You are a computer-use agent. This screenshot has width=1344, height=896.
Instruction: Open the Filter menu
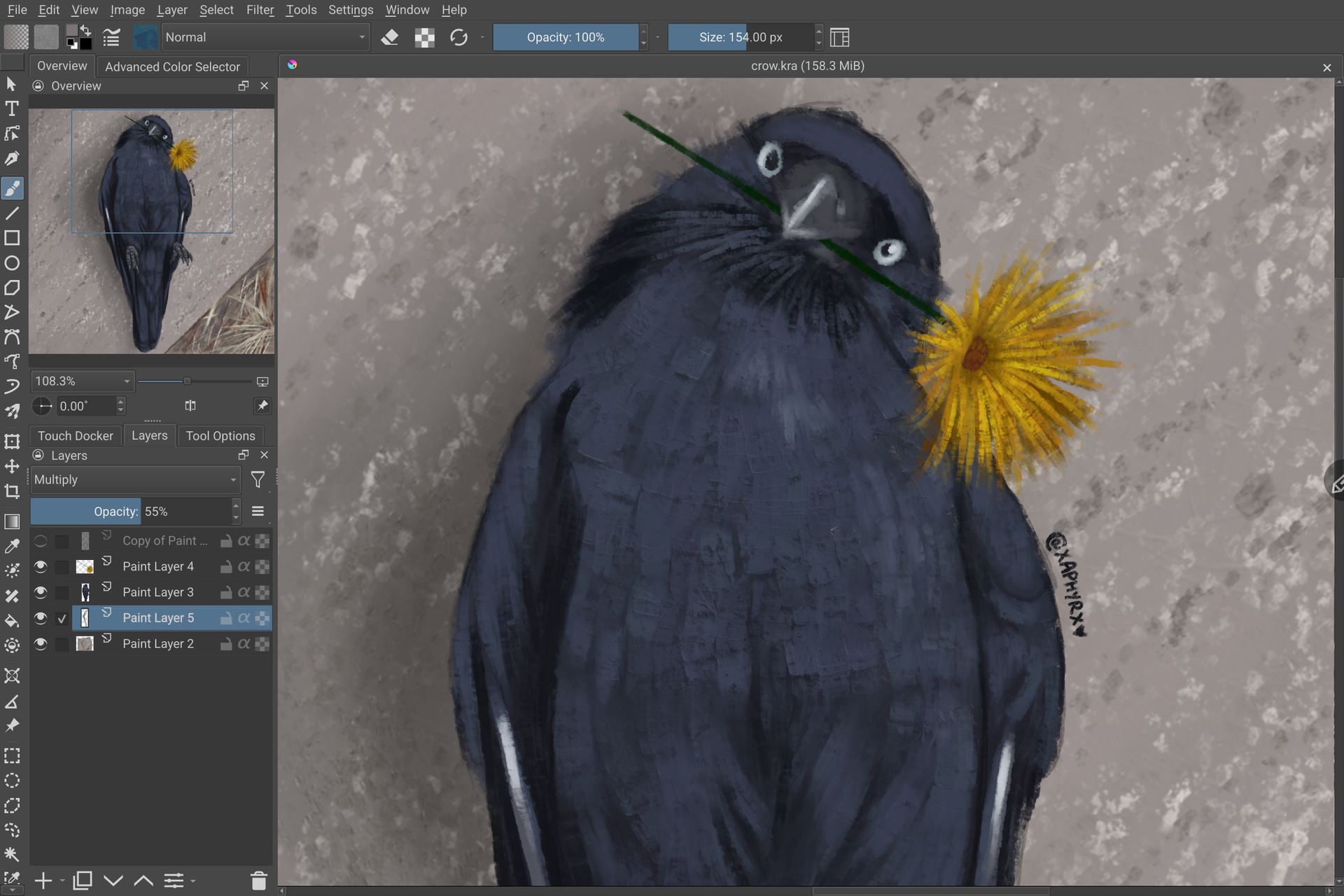pyautogui.click(x=260, y=10)
